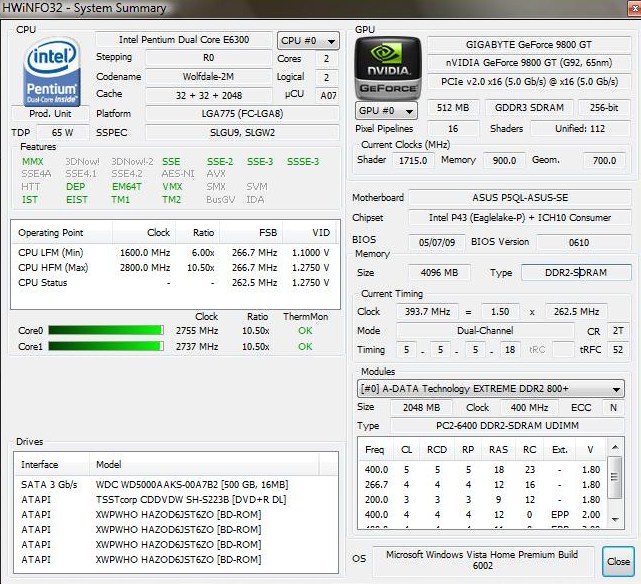This screenshot has width=641, height=584.
Task: Click the BIOS Version 0610 field
Action: click(x=584, y=242)
